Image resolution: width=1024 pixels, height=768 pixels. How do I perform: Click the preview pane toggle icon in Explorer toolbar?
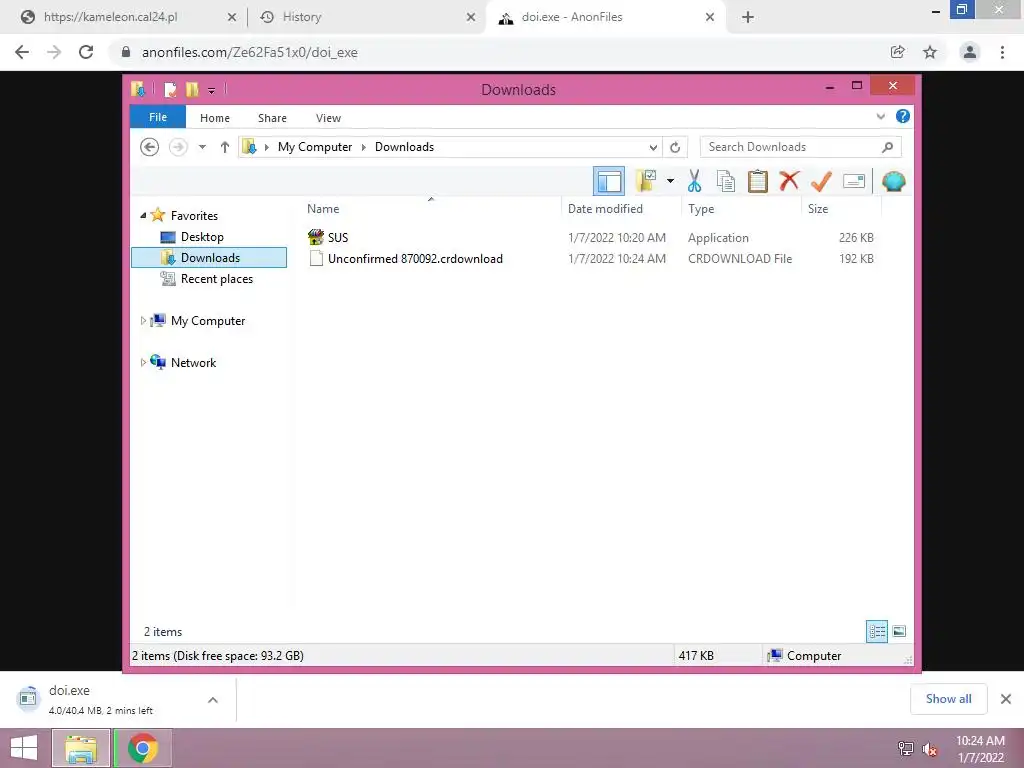point(609,181)
